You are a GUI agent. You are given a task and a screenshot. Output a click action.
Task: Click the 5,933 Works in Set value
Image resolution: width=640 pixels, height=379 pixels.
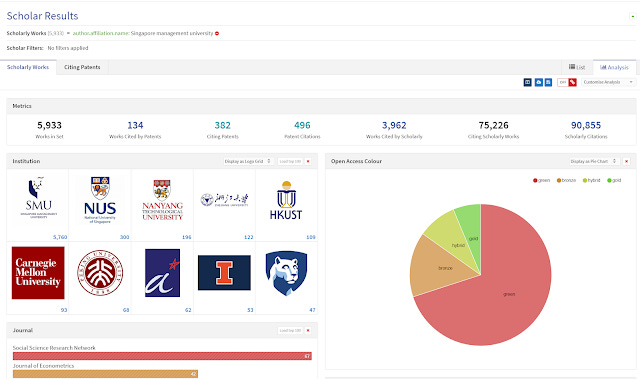pyautogui.click(x=49, y=125)
